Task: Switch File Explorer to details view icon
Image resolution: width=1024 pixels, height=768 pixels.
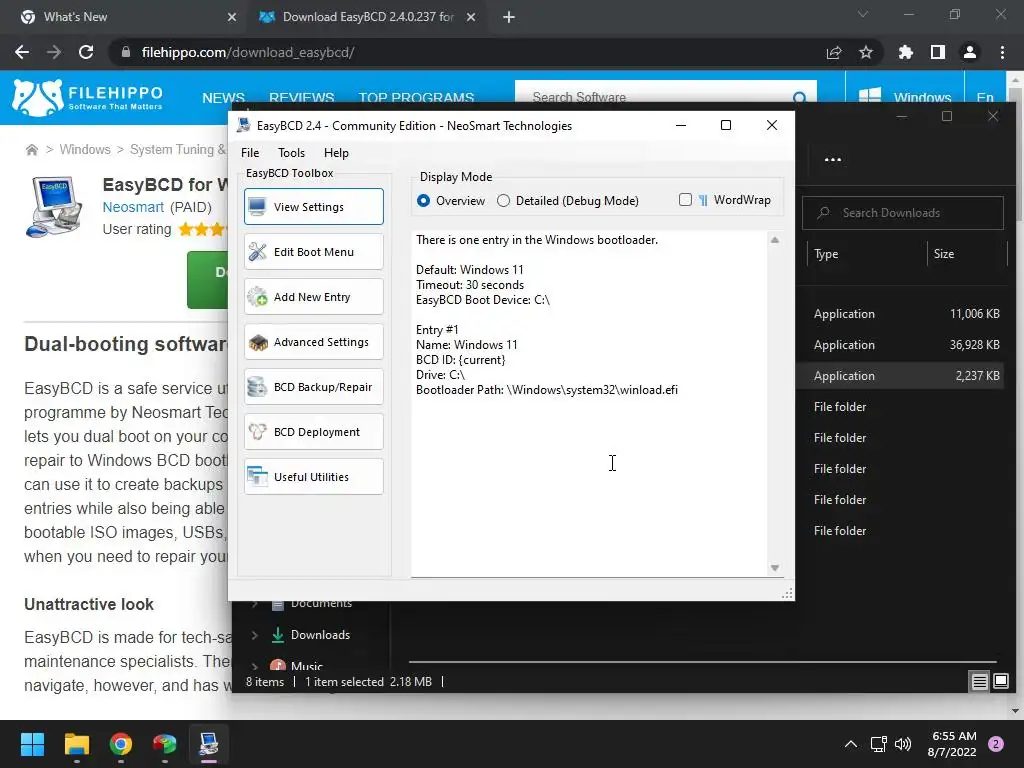Action: tap(979, 682)
